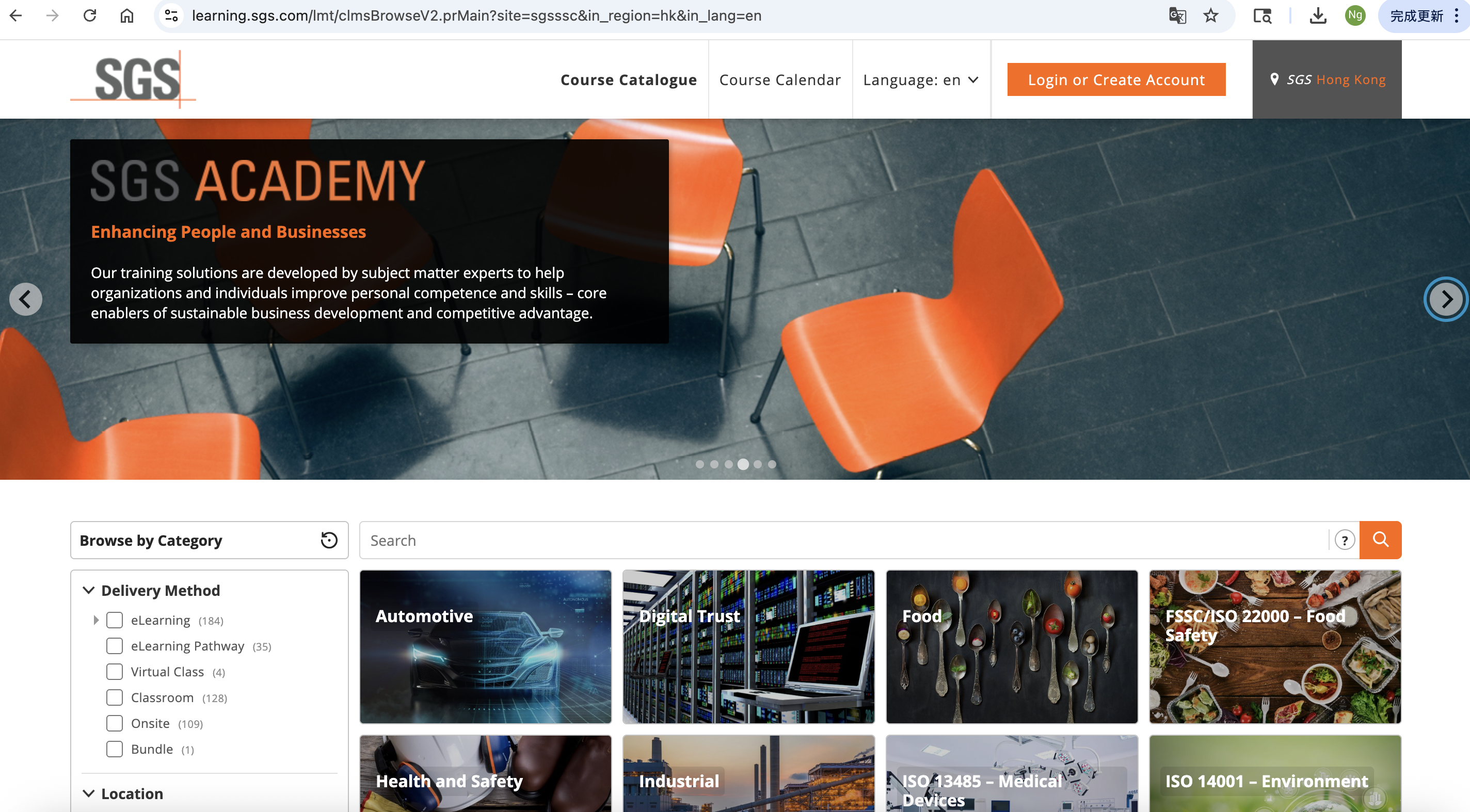Tick the Virtual Class checkbox

tap(114, 671)
